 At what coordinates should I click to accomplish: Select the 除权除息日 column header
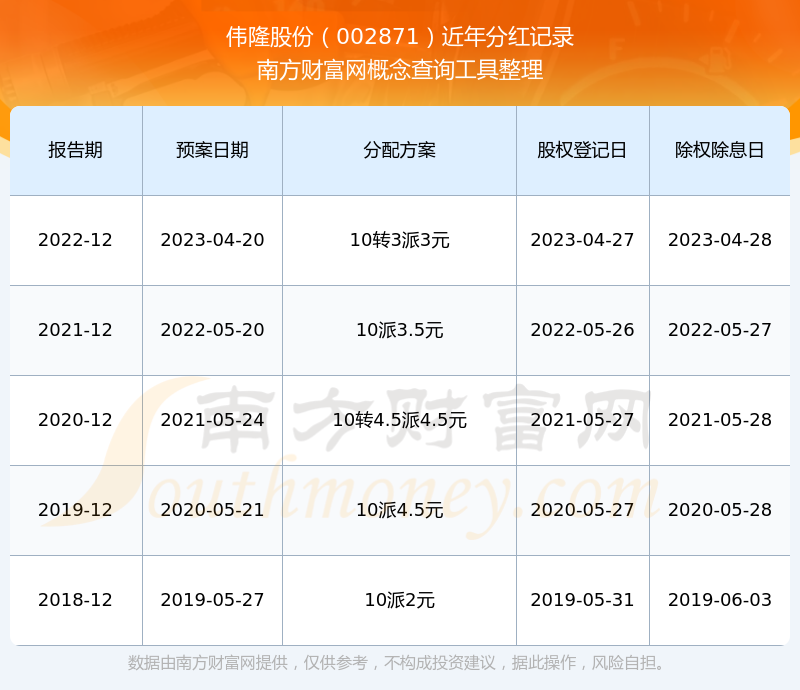pyautogui.click(x=719, y=150)
